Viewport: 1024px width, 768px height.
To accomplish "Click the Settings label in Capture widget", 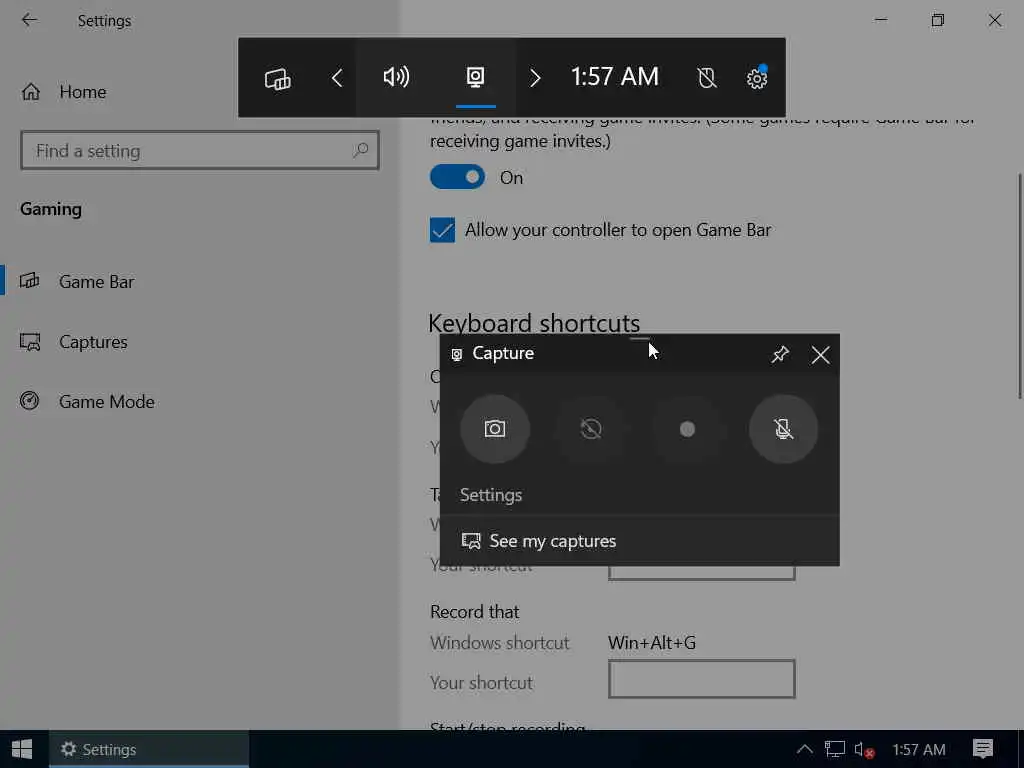I will point(490,495).
